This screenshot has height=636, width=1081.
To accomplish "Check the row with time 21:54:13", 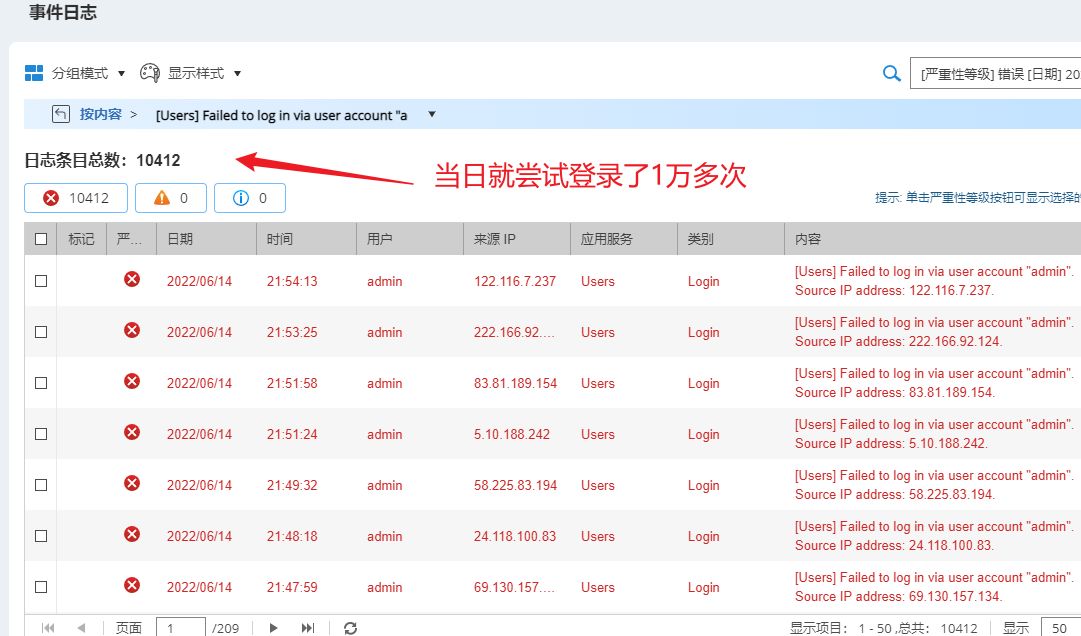I will pos(41,281).
